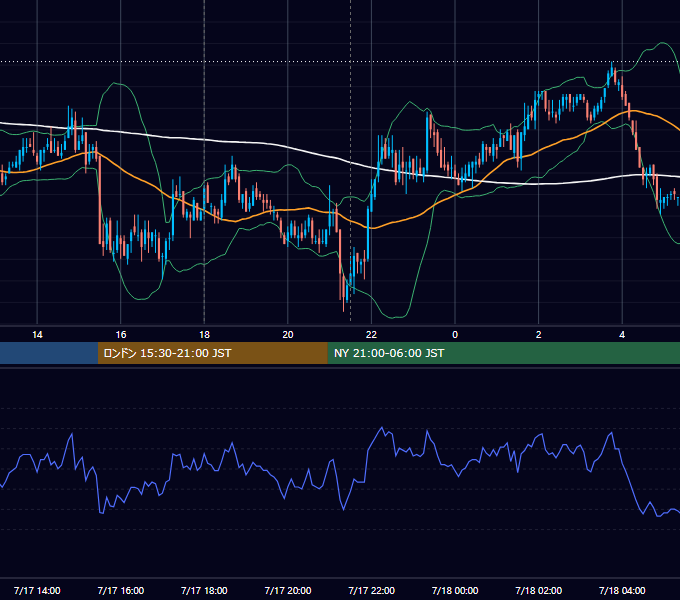The width and height of the screenshot is (680, 600).
Task: Click the NY 21:00-06:00 JST session bar
Action: [503, 353]
